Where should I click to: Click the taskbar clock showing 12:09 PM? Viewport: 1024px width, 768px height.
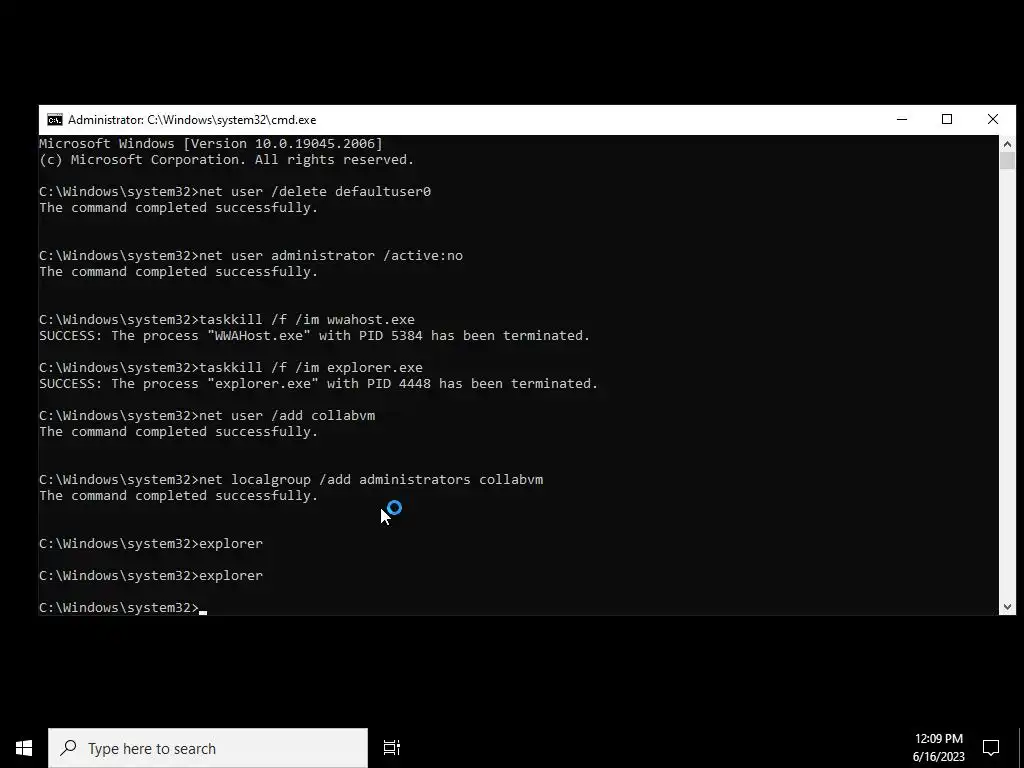pos(938,739)
